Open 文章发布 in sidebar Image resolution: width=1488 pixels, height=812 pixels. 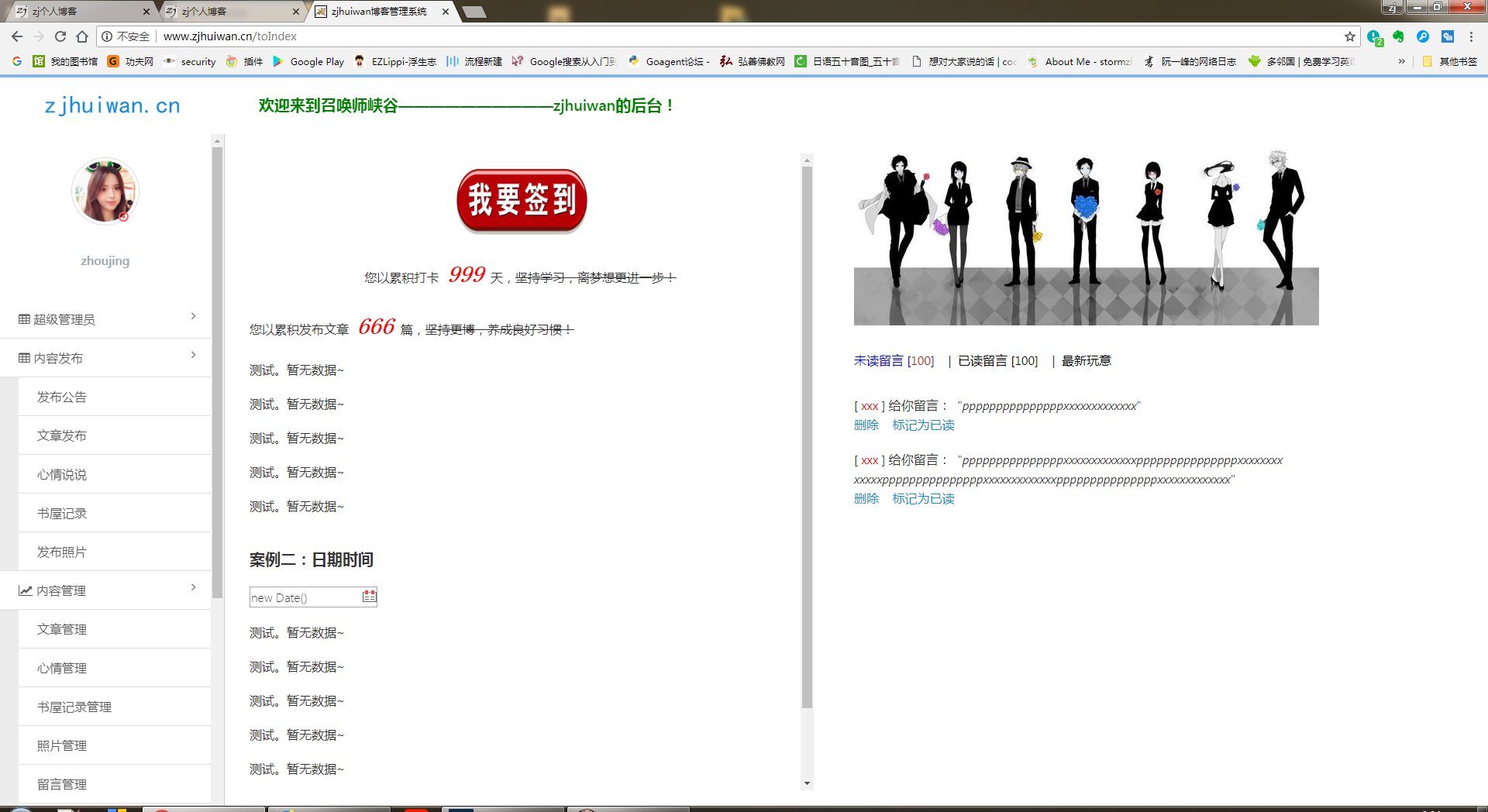[115, 435]
